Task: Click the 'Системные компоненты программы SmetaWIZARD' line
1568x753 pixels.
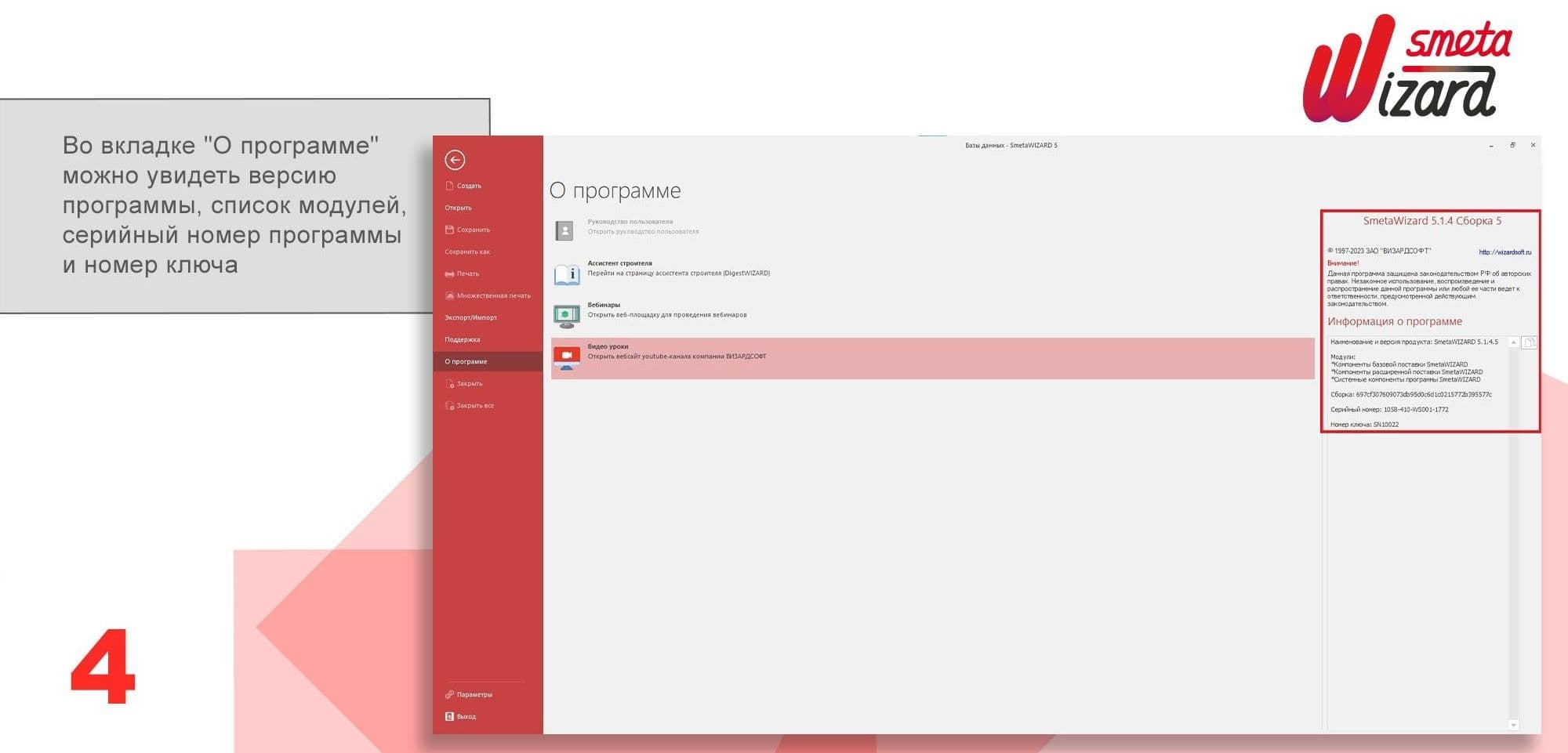Action: (1406, 379)
